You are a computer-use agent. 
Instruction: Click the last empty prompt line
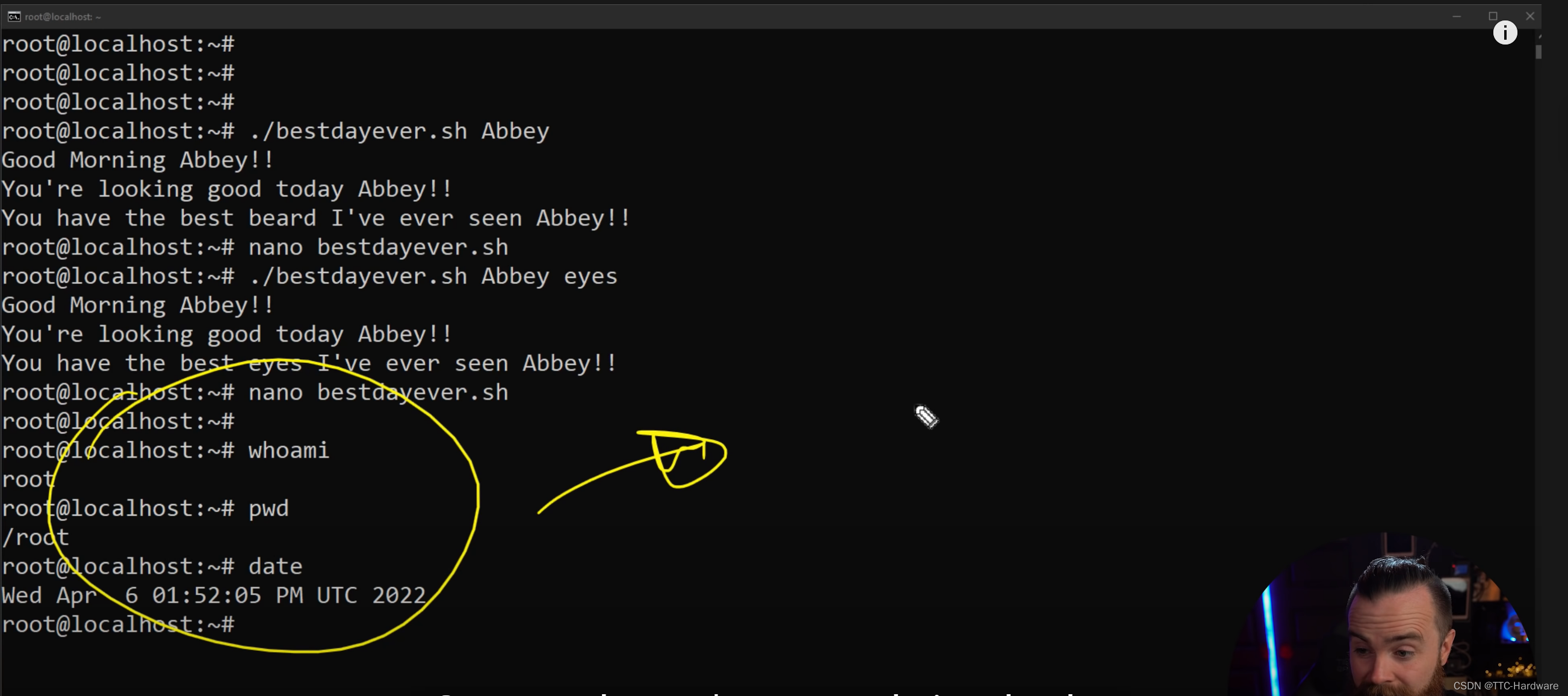tap(118, 625)
